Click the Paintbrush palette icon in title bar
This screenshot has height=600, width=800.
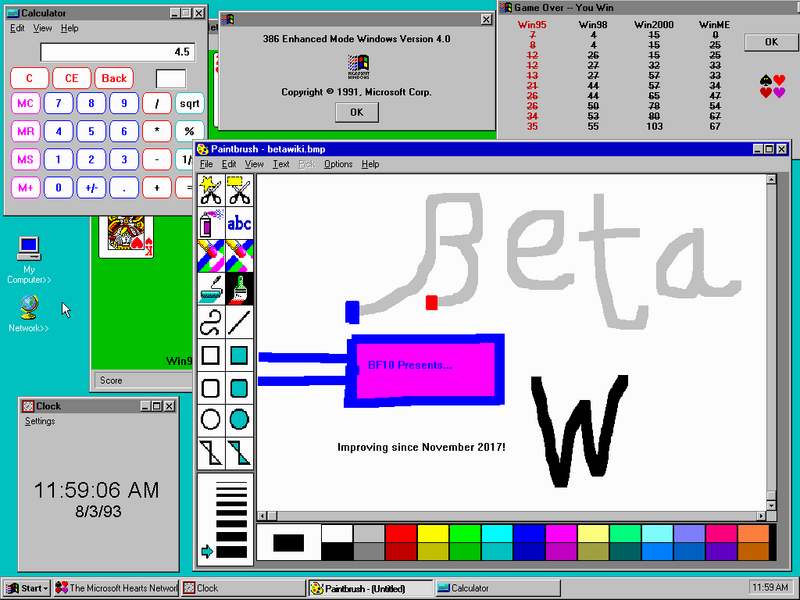click(x=203, y=149)
